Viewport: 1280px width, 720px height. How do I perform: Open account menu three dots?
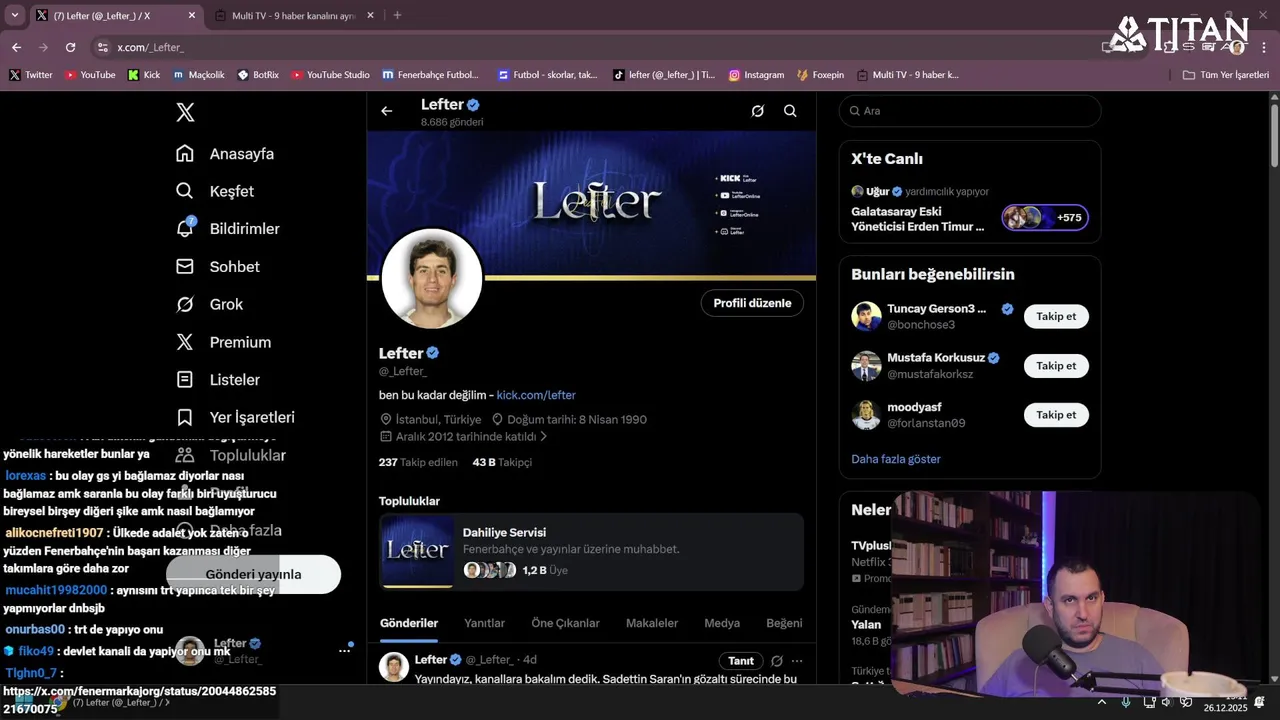coord(344,650)
